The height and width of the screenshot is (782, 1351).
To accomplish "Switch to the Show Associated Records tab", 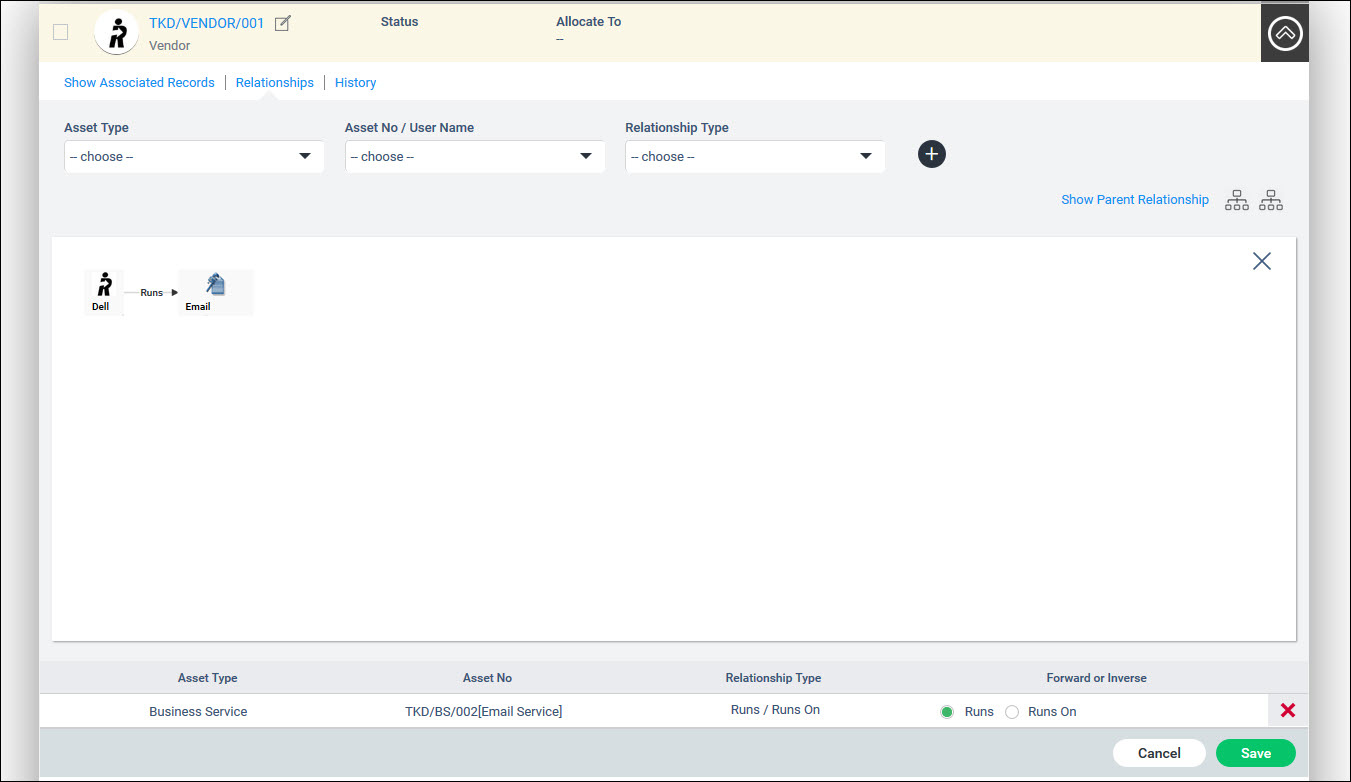I will [139, 82].
